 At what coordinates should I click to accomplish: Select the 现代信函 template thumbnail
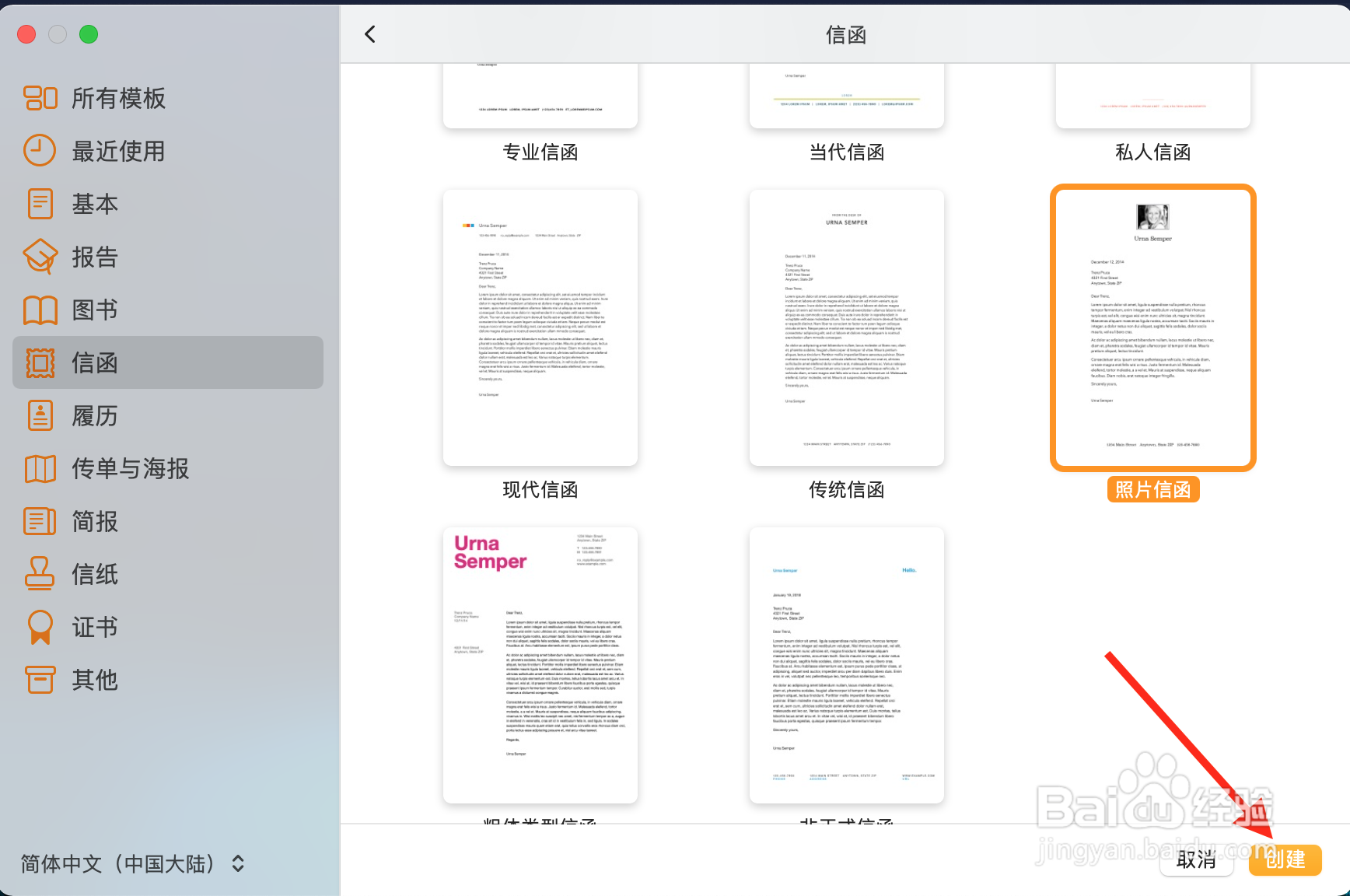[x=540, y=326]
